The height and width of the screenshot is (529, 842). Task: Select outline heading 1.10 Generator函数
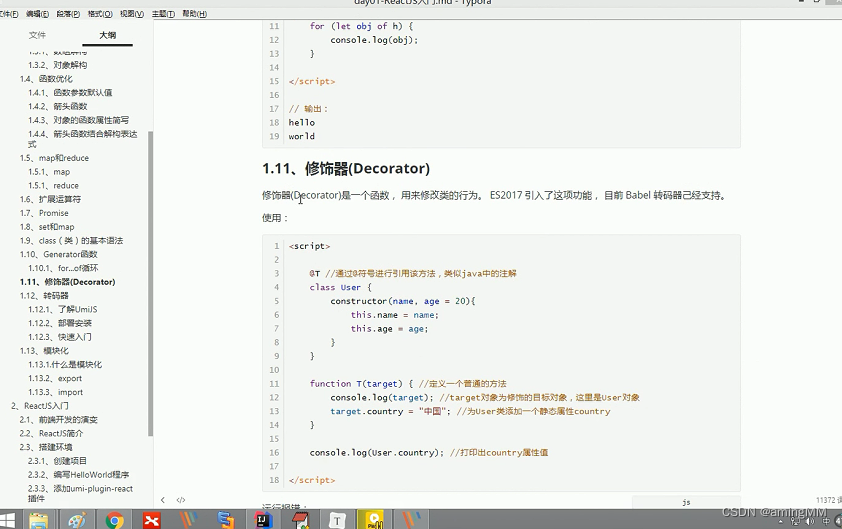pyautogui.click(x=59, y=255)
